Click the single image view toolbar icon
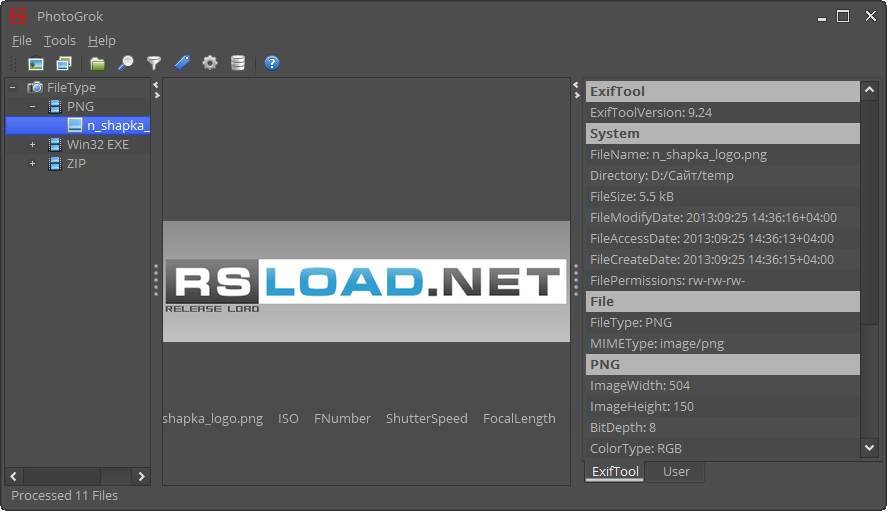This screenshot has height=511, width=887. click(36, 63)
